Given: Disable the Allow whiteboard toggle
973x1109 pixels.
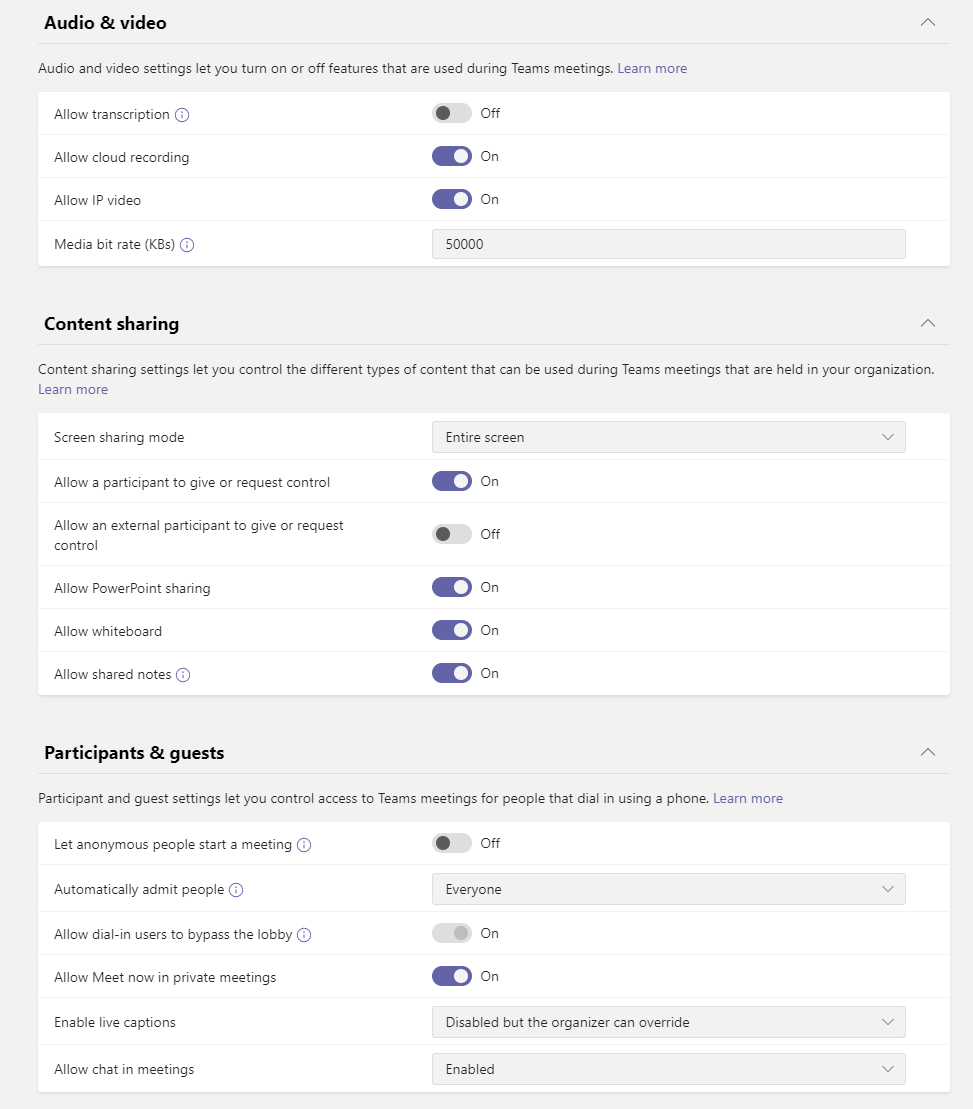Looking at the screenshot, I should [x=452, y=630].
